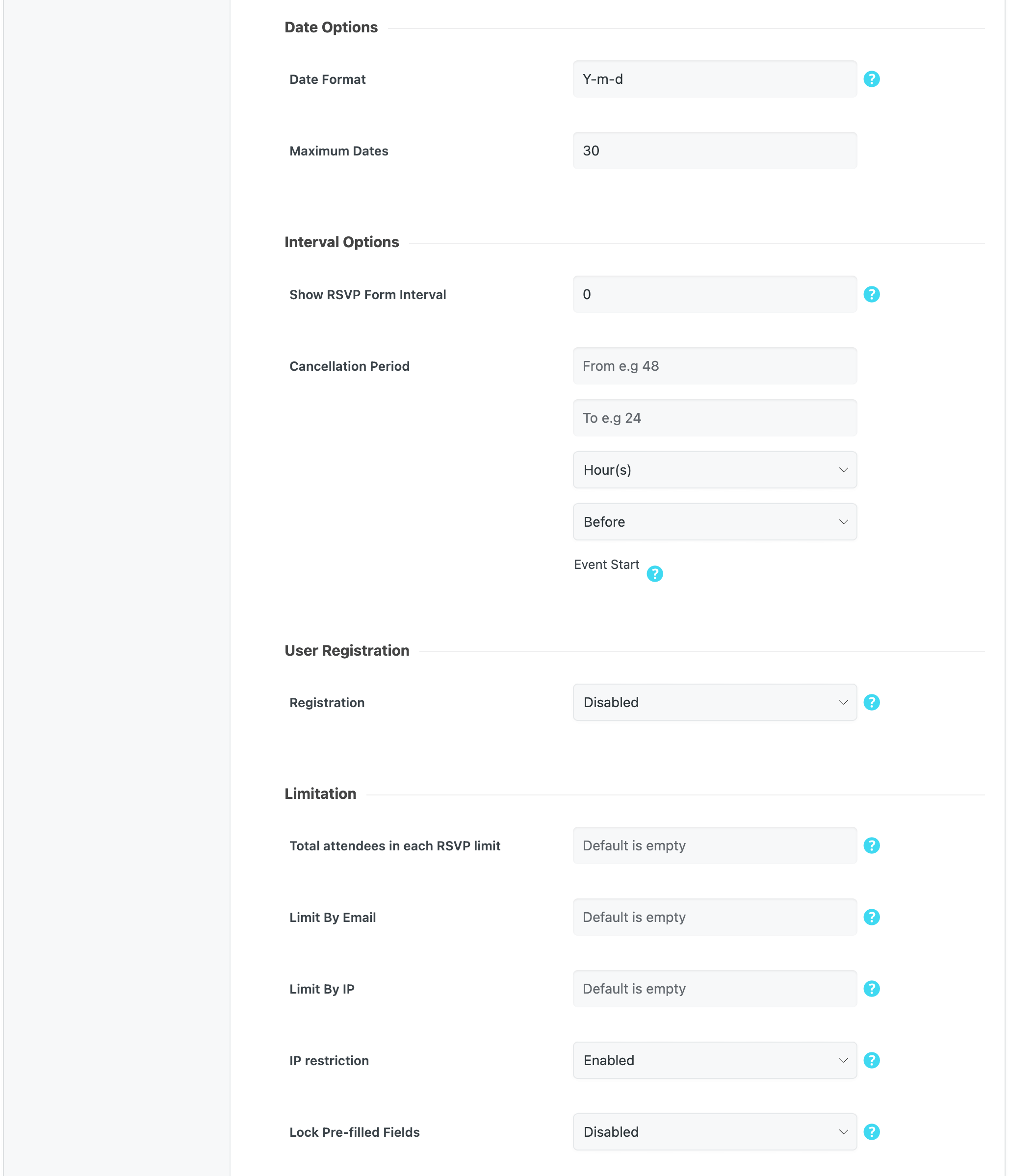The height and width of the screenshot is (1176, 1009).
Task: Click help icon beside Show RSVP Form Interval
Action: (x=871, y=294)
